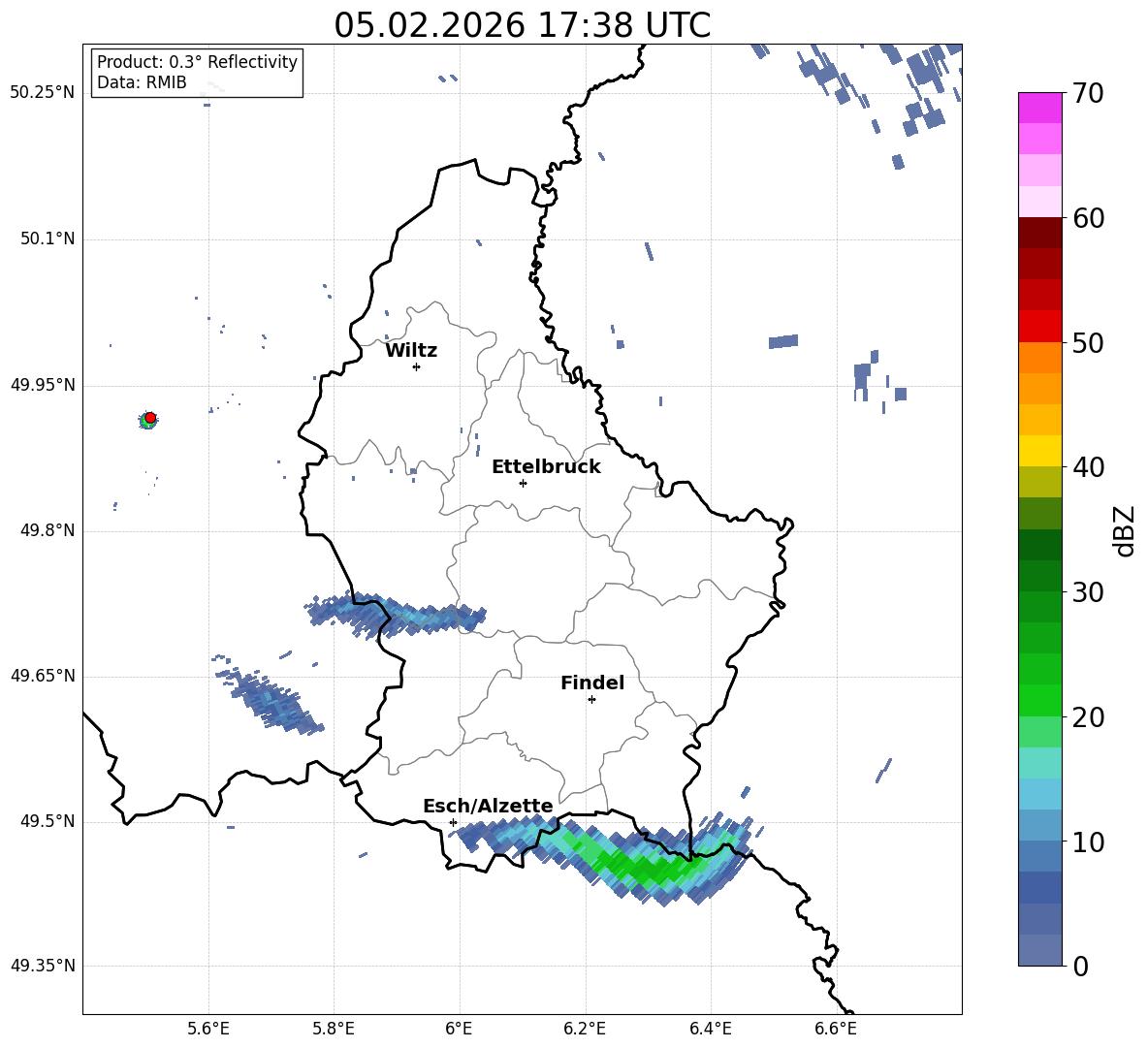Image resolution: width=1148 pixels, height=1048 pixels.
Task: Click the blue echo block at 49.98°N near 6.5°E
Action: (783, 341)
